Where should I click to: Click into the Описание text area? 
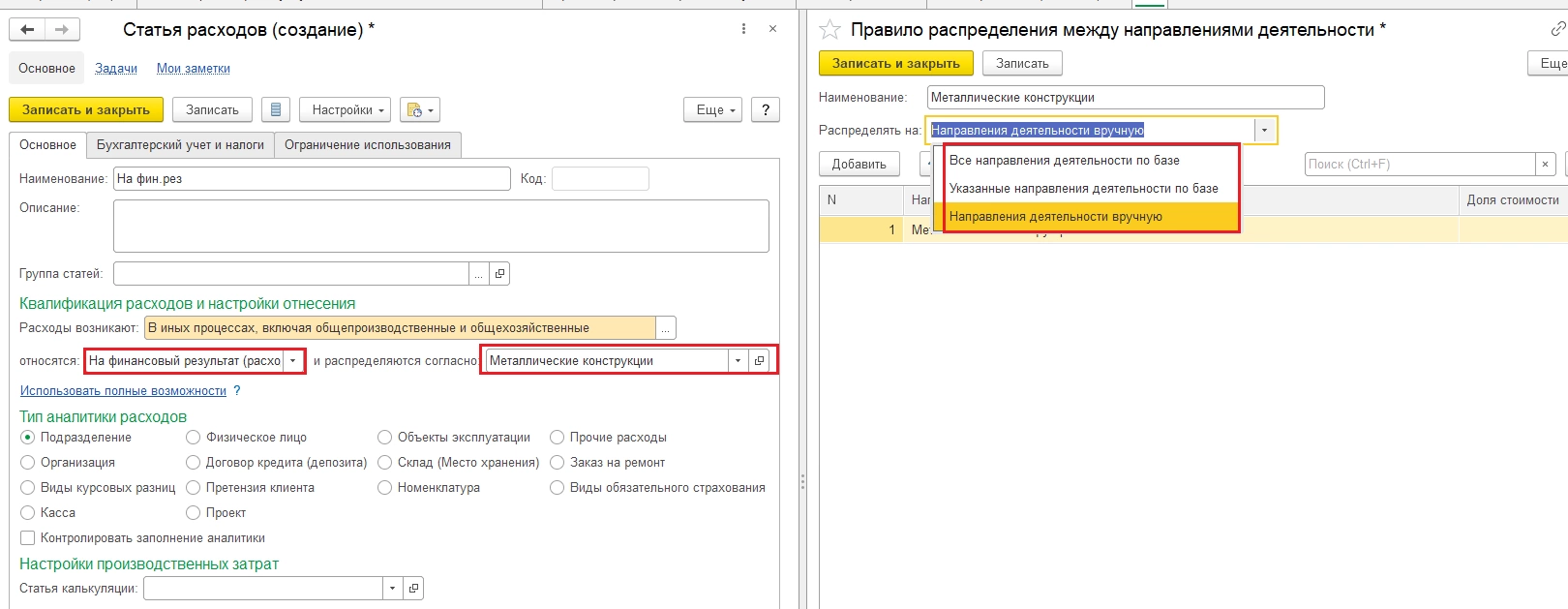tap(441, 227)
